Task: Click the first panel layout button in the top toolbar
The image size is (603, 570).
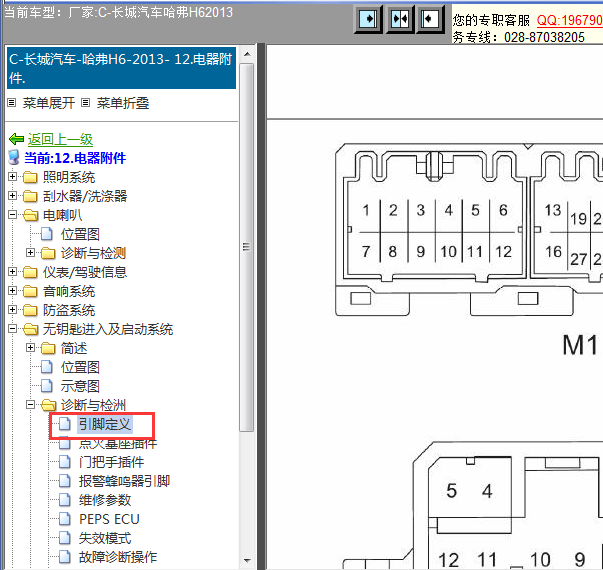Action: [x=367, y=19]
